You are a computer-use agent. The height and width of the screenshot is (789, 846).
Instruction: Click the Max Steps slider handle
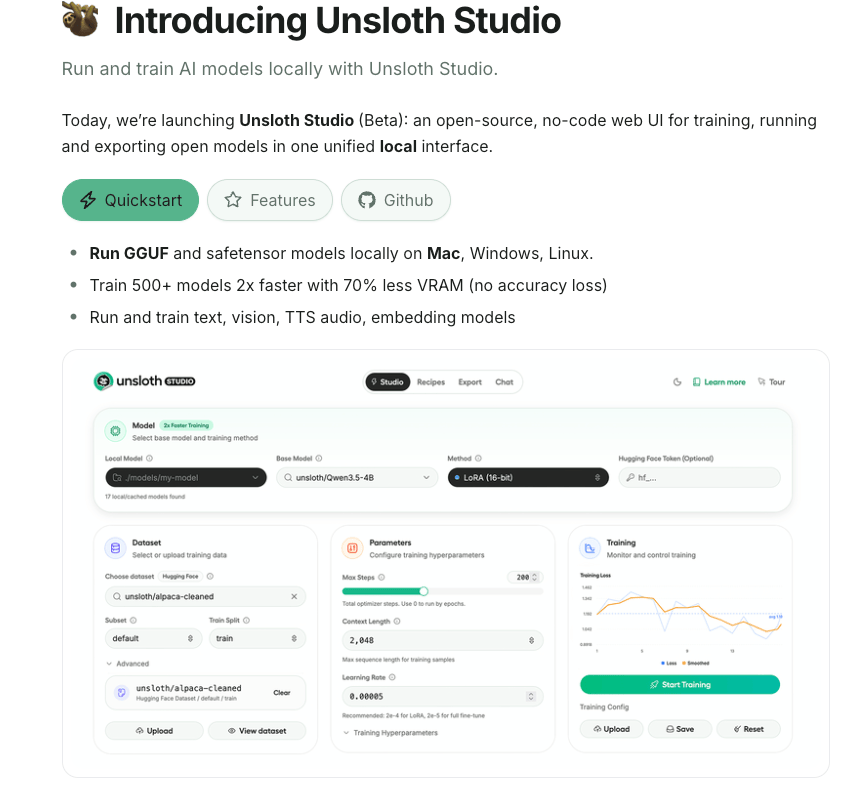(424, 591)
